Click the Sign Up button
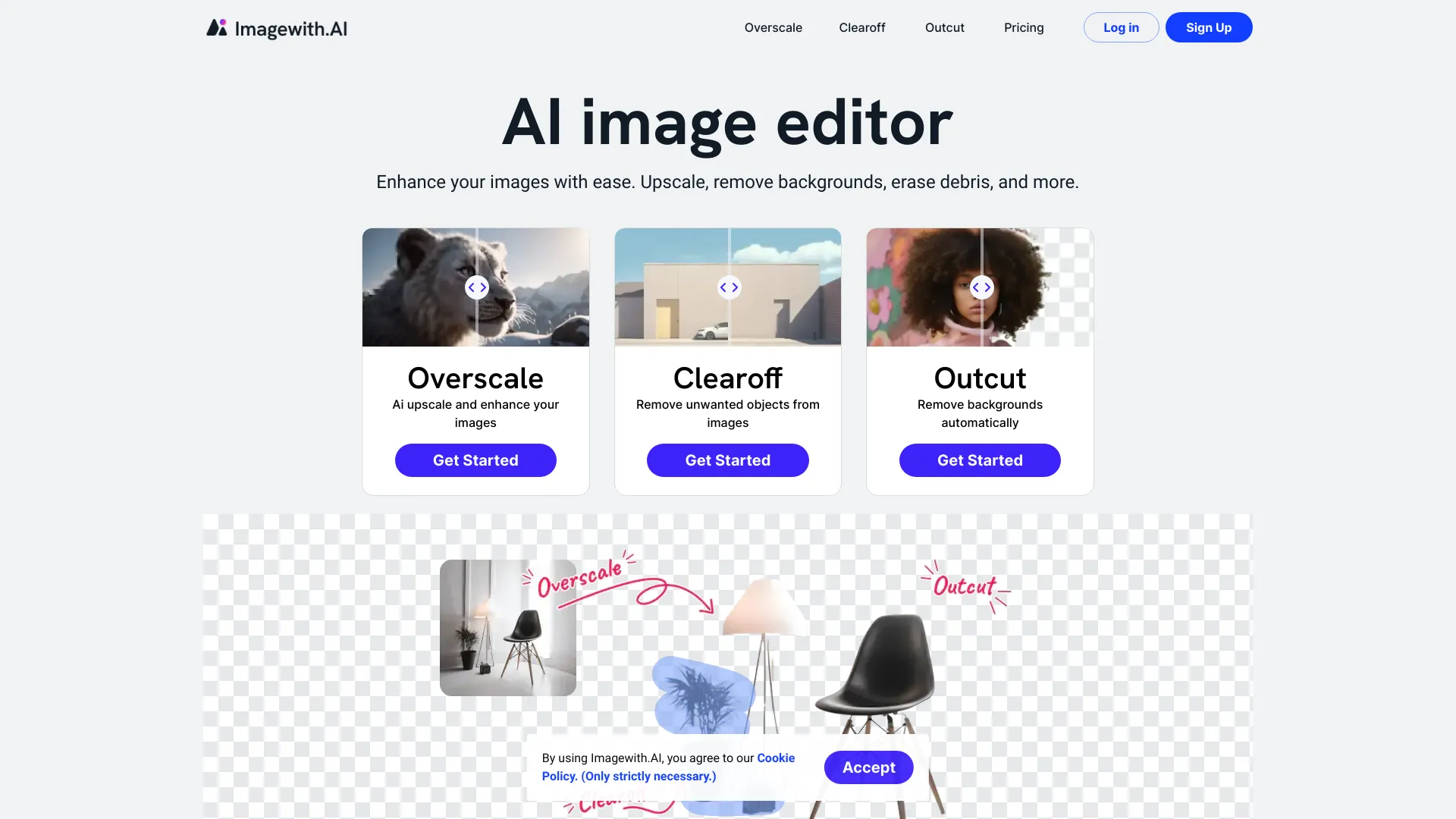 tap(1208, 27)
